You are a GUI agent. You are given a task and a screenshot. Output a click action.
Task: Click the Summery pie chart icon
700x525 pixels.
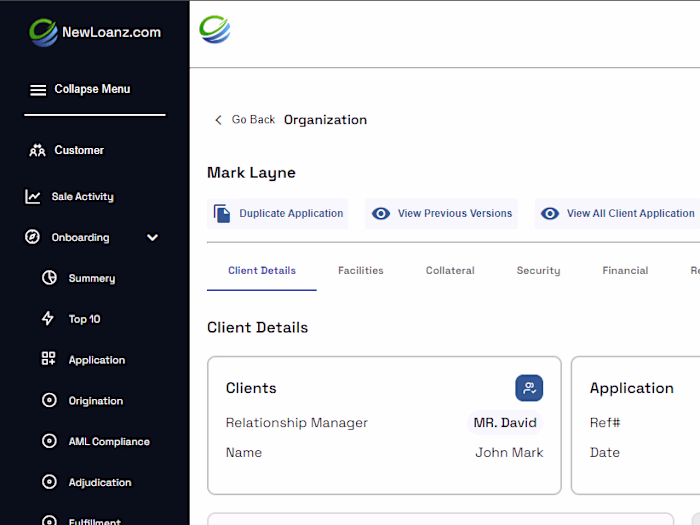[x=48, y=279]
